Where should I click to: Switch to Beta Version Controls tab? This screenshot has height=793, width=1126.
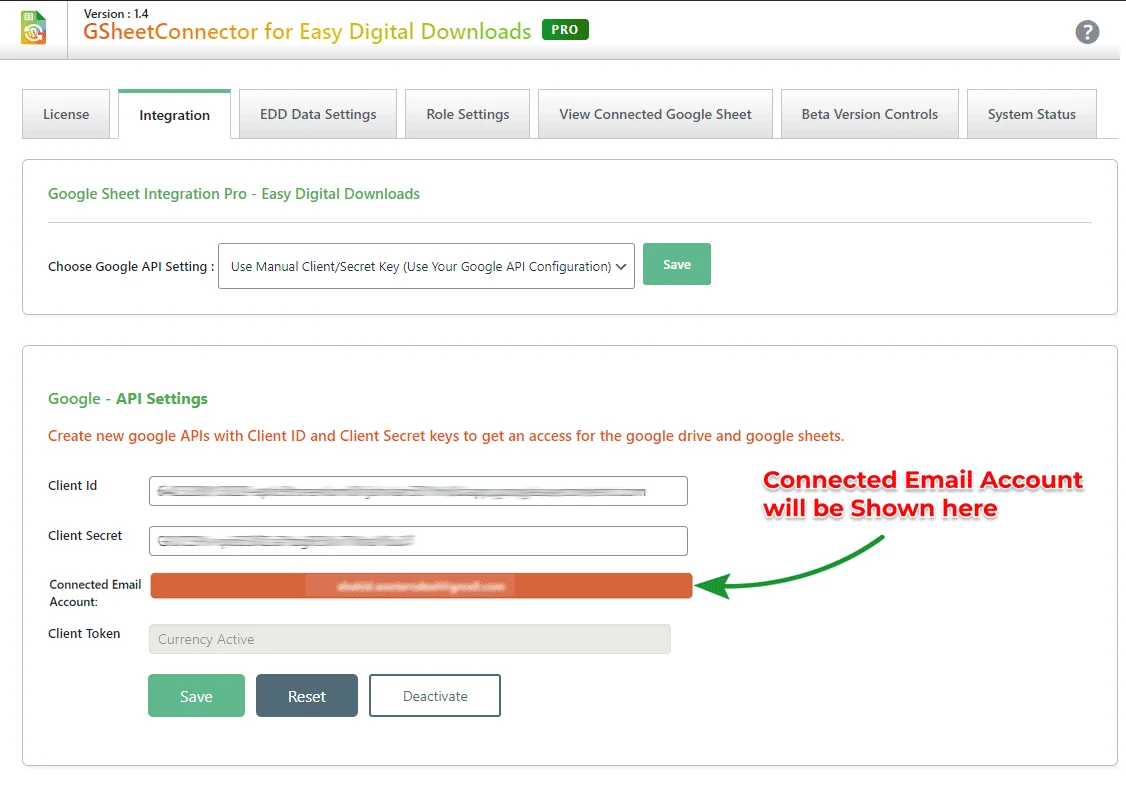(869, 115)
